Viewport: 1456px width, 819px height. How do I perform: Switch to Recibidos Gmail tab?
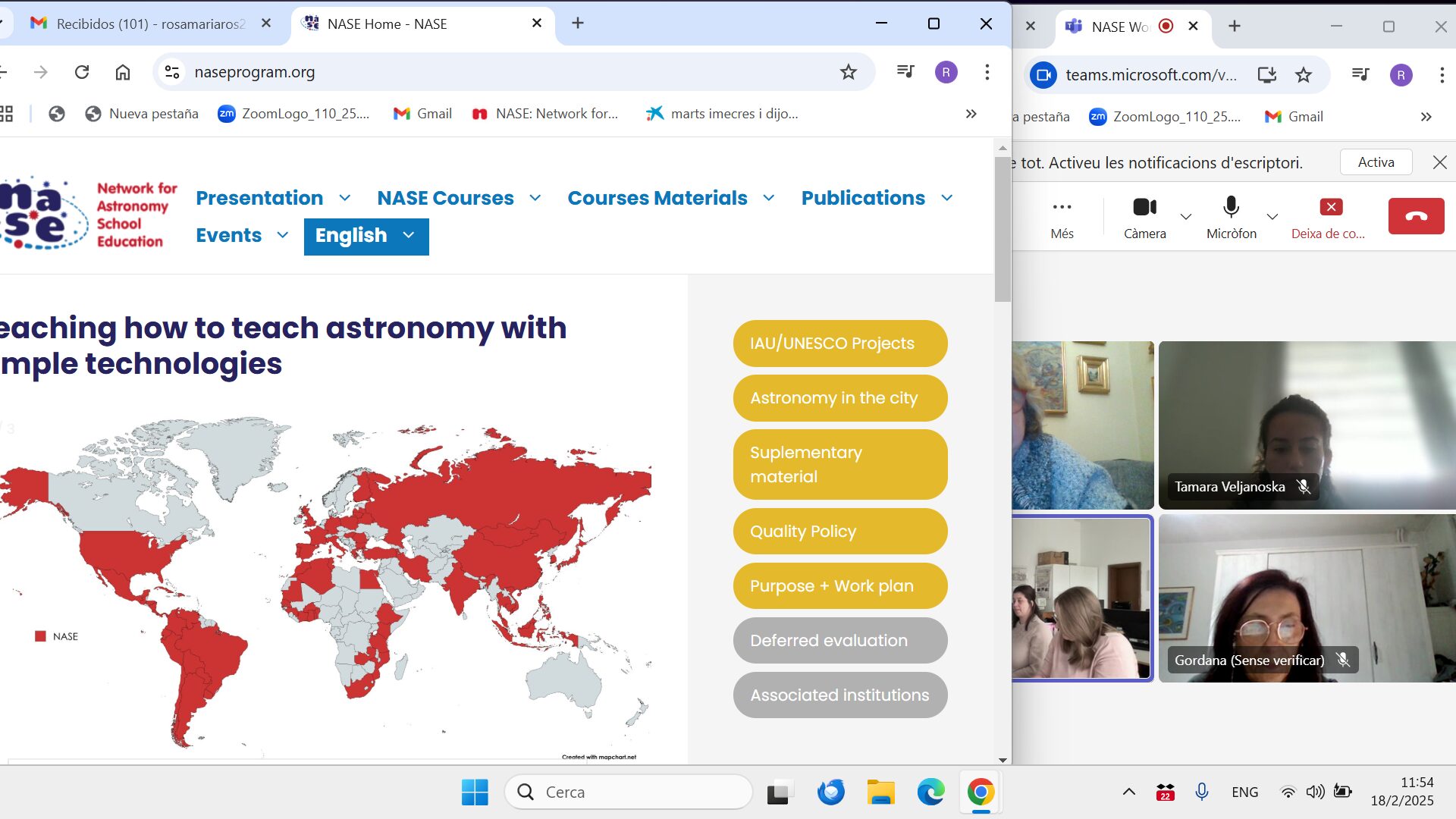pos(149,24)
